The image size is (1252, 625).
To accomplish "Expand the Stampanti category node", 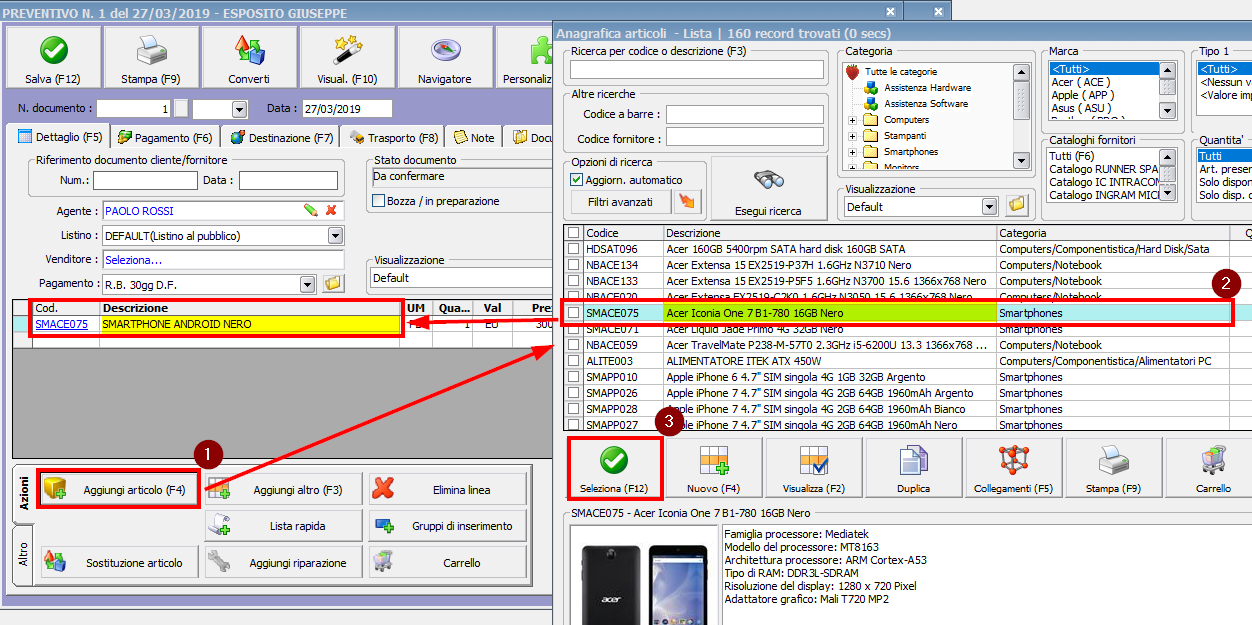I will pos(853,136).
